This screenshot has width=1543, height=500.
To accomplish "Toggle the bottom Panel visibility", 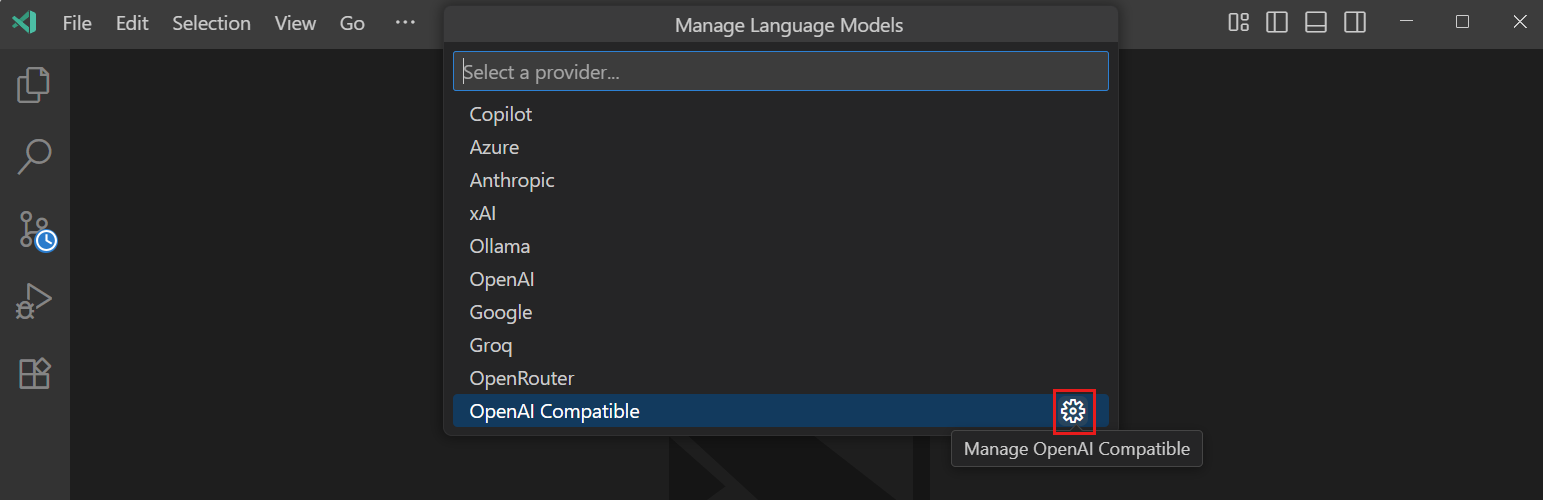I will (x=1316, y=22).
